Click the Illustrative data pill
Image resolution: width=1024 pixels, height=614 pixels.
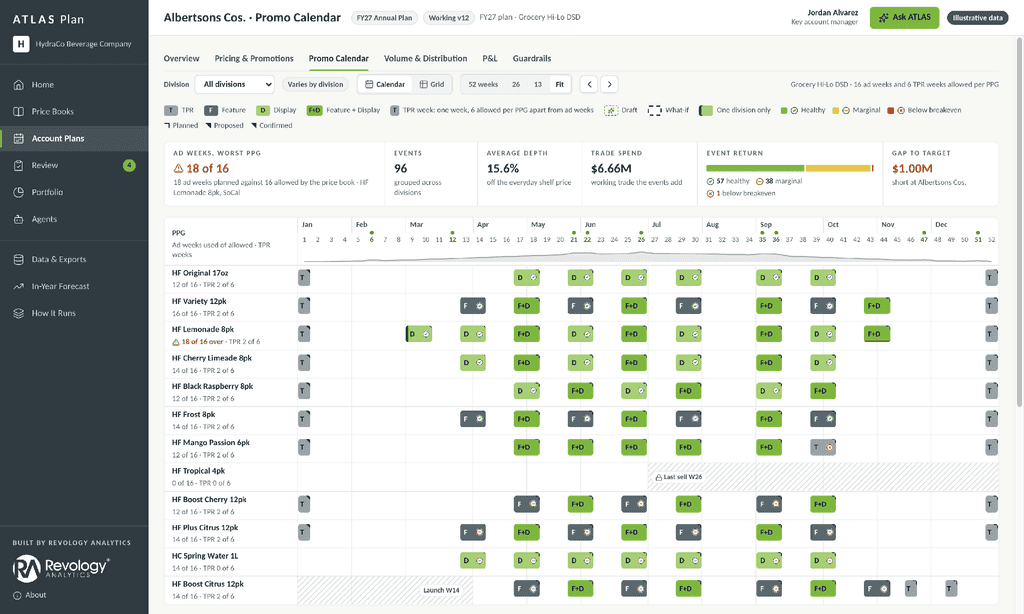pyautogui.click(x=977, y=18)
